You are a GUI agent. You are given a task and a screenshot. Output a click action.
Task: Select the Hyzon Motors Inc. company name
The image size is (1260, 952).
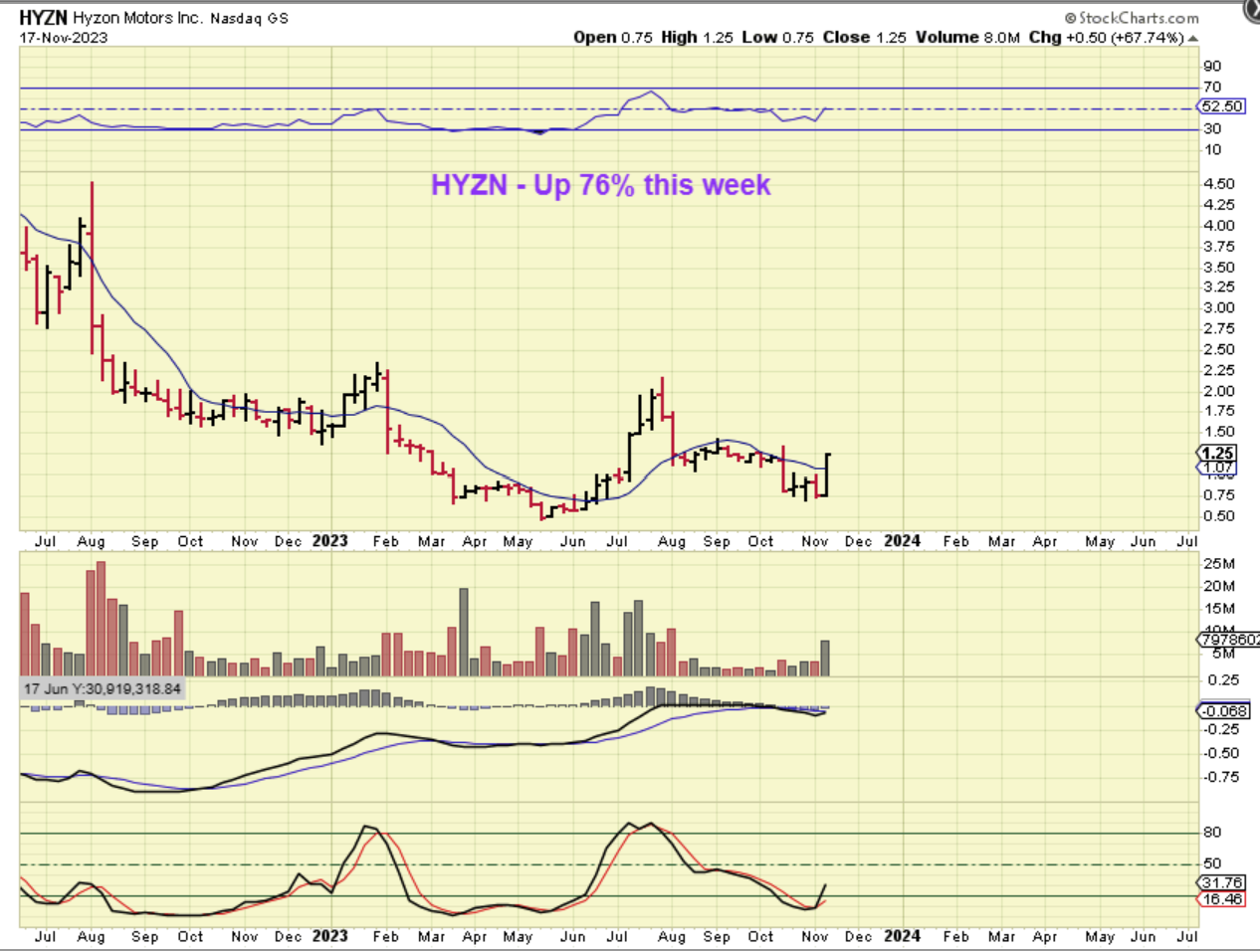point(137,18)
